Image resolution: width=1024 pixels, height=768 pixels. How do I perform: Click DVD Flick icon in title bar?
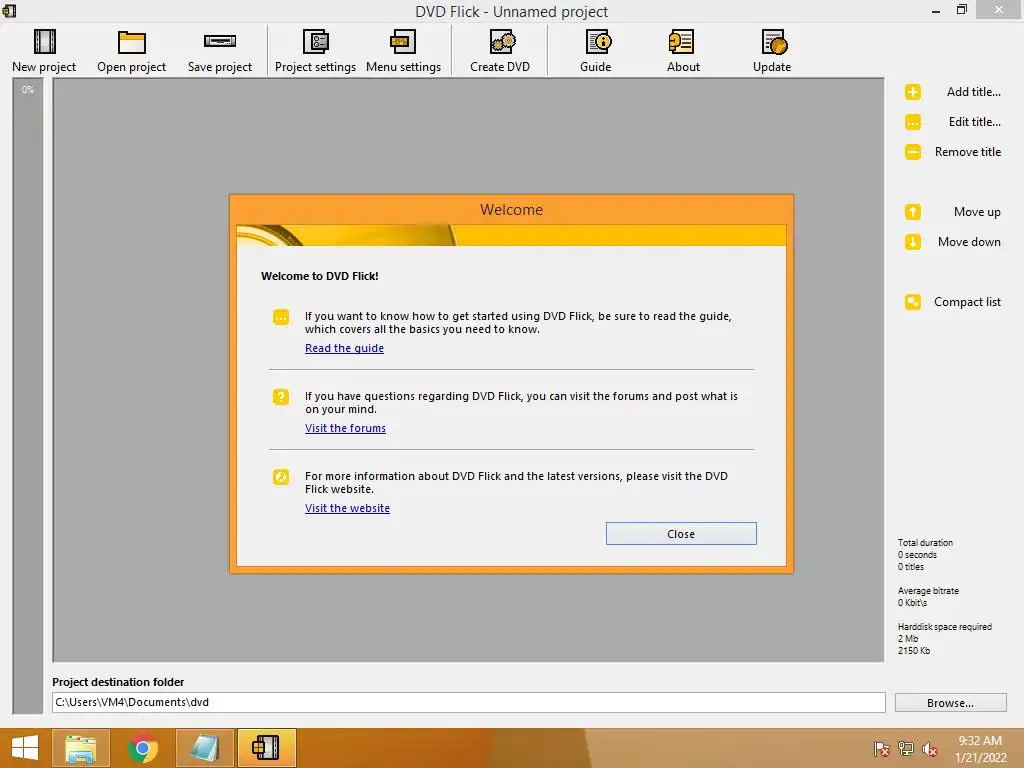(9, 10)
